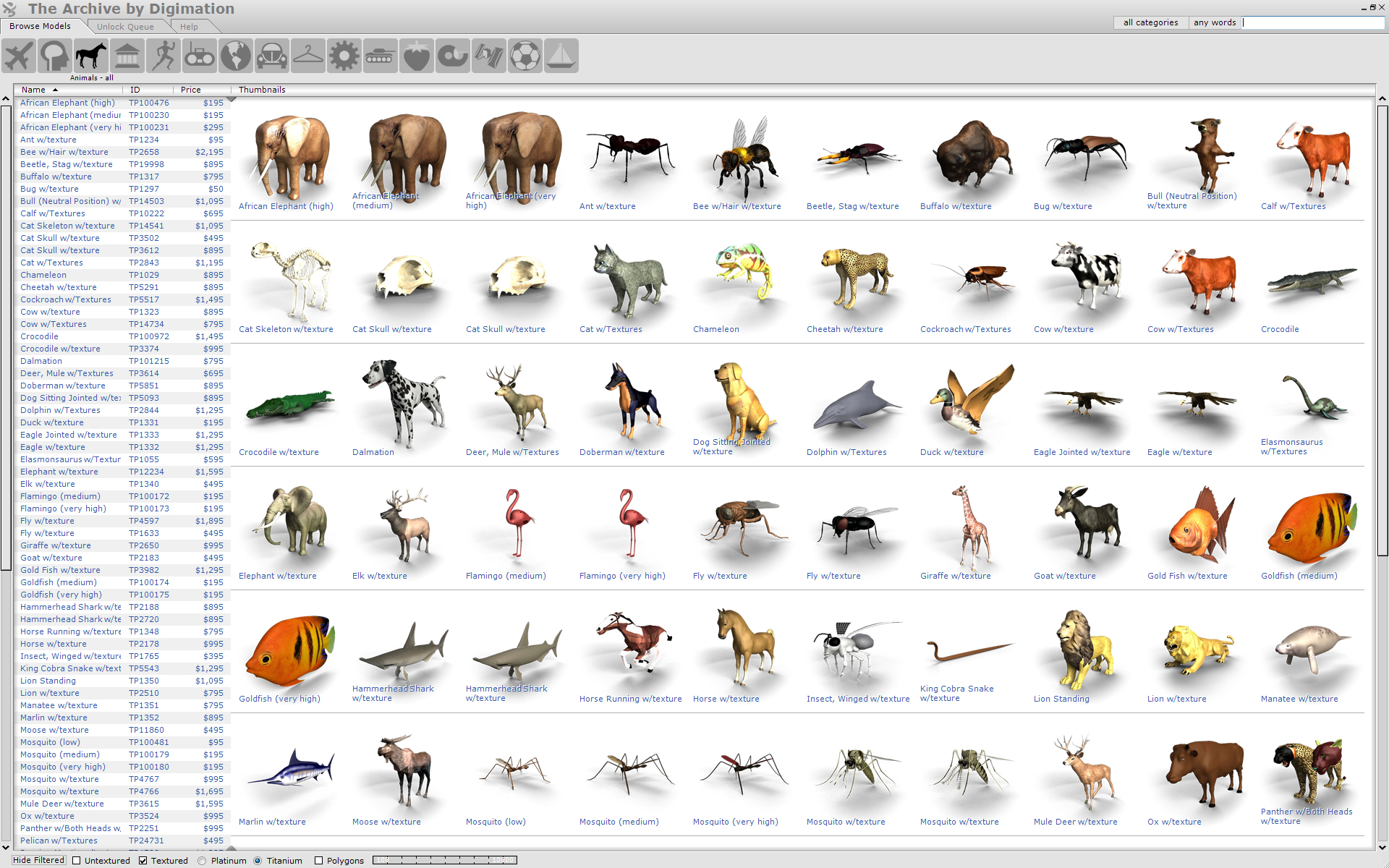Screen dimensions: 1389x868
Task: Open the Help tab
Action: point(189,27)
